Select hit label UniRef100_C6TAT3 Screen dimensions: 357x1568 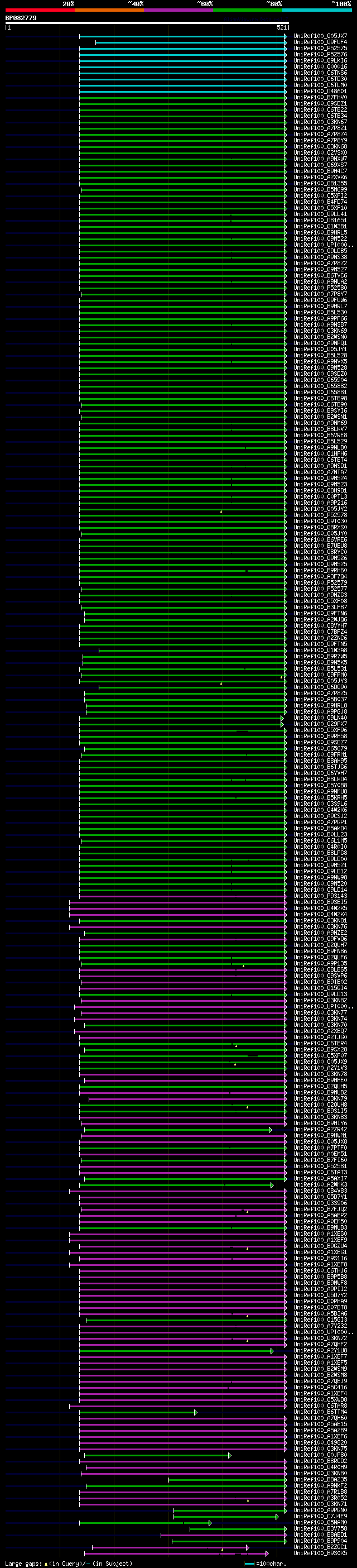(x=321, y=1172)
